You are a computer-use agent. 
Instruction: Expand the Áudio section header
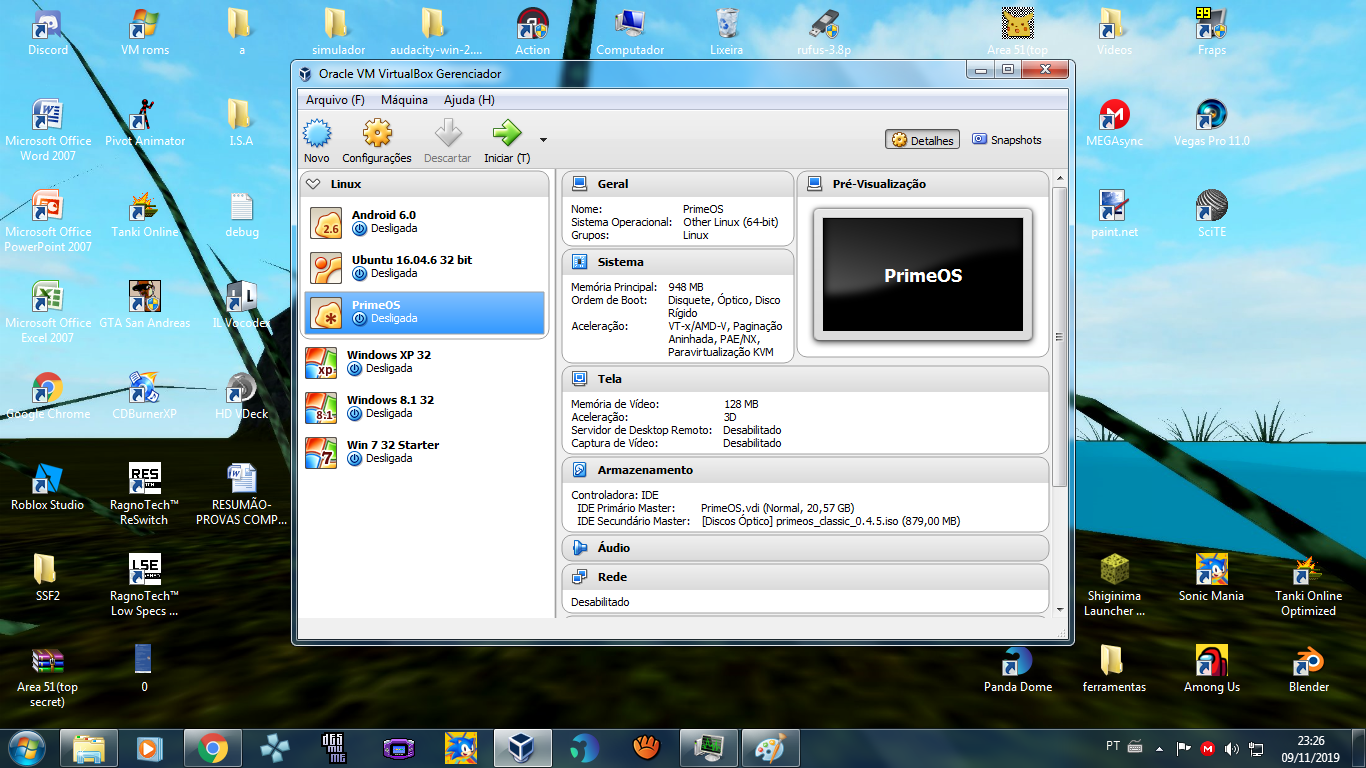click(805, 548)
